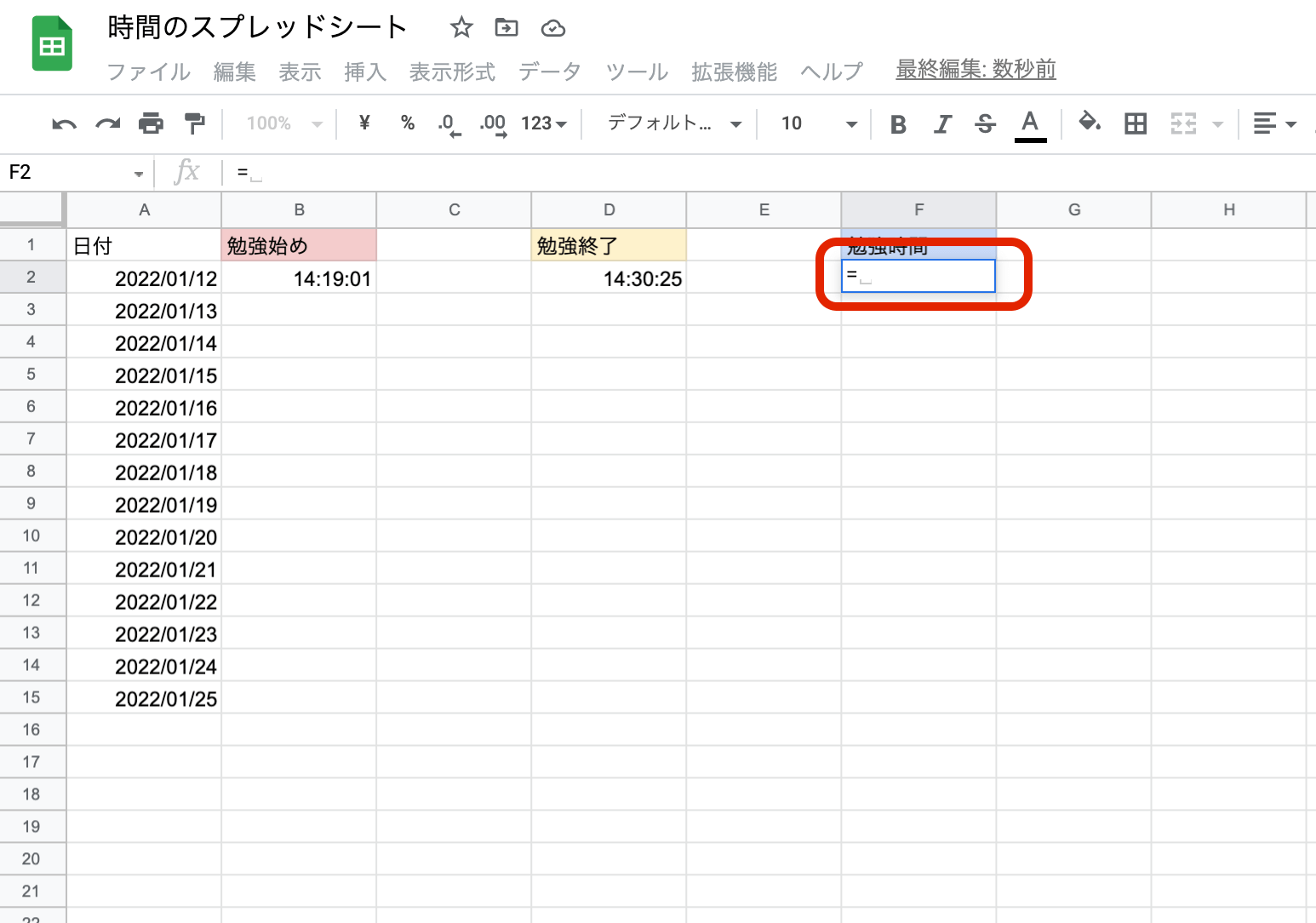Format the cell as percent
Image resolution: width=1316 pixels, height=923 pixels.
pos(408,123)
